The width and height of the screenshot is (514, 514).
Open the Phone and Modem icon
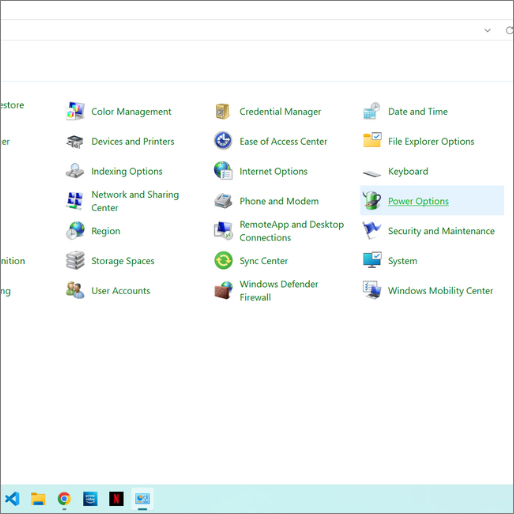(x=223, y=201)
